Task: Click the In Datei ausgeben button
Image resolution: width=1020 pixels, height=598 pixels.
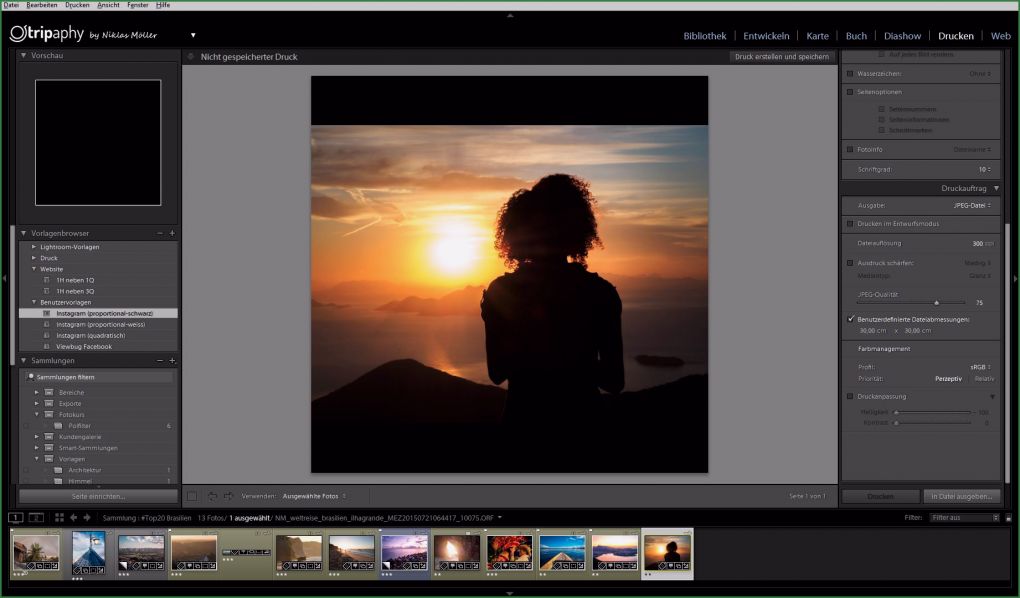Action: (x=962, y=496)
